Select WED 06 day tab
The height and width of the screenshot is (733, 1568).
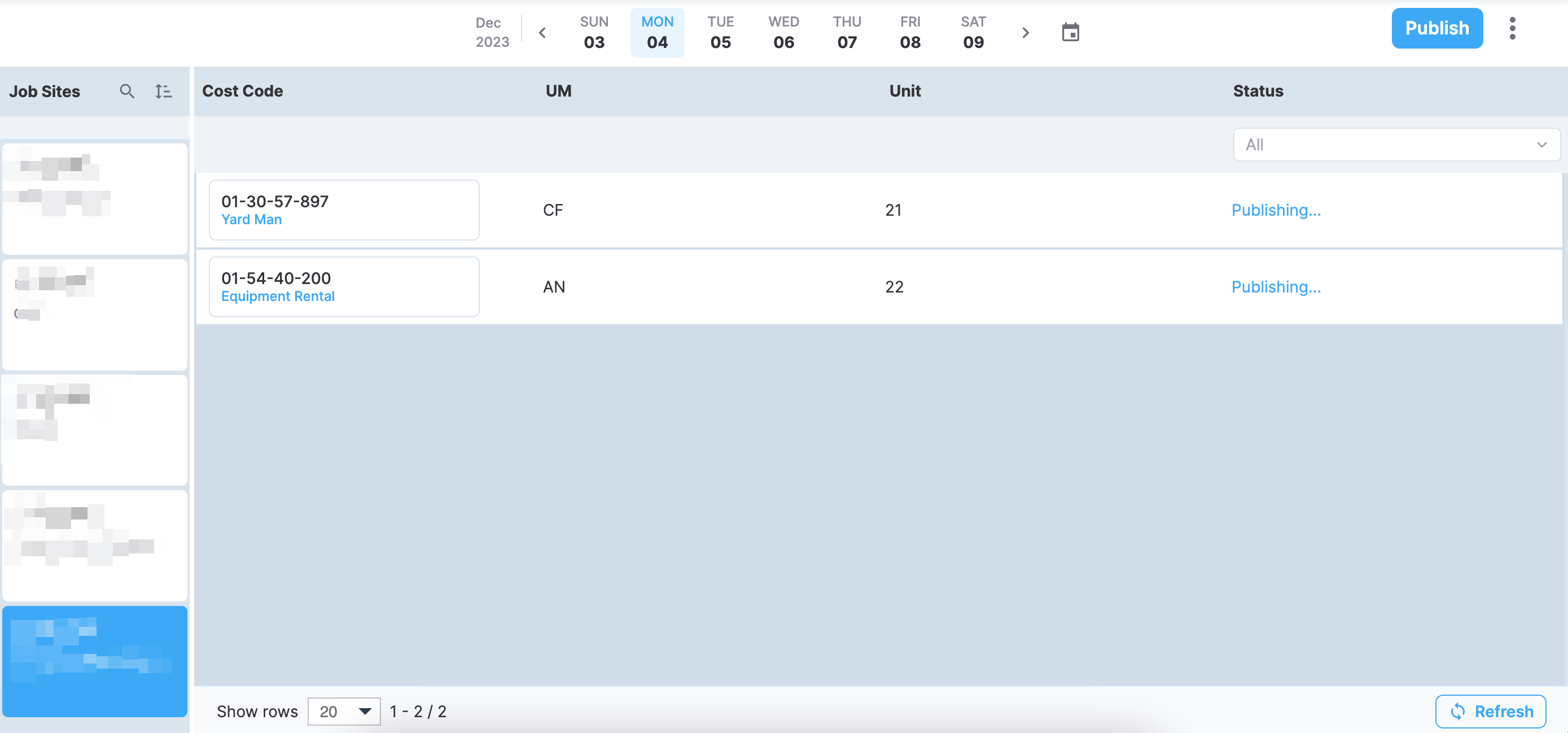(x=783, y=33)
